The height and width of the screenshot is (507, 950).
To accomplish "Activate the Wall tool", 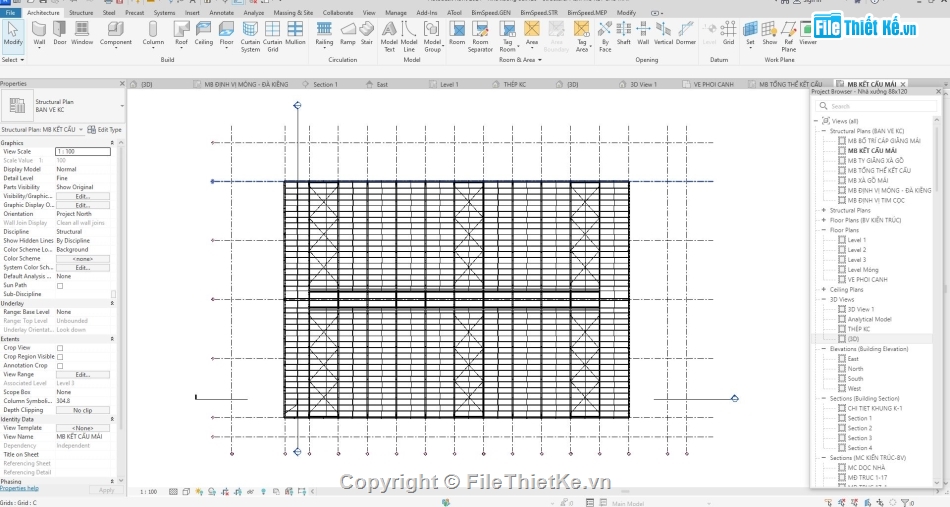I will click(x=39, y=33).
